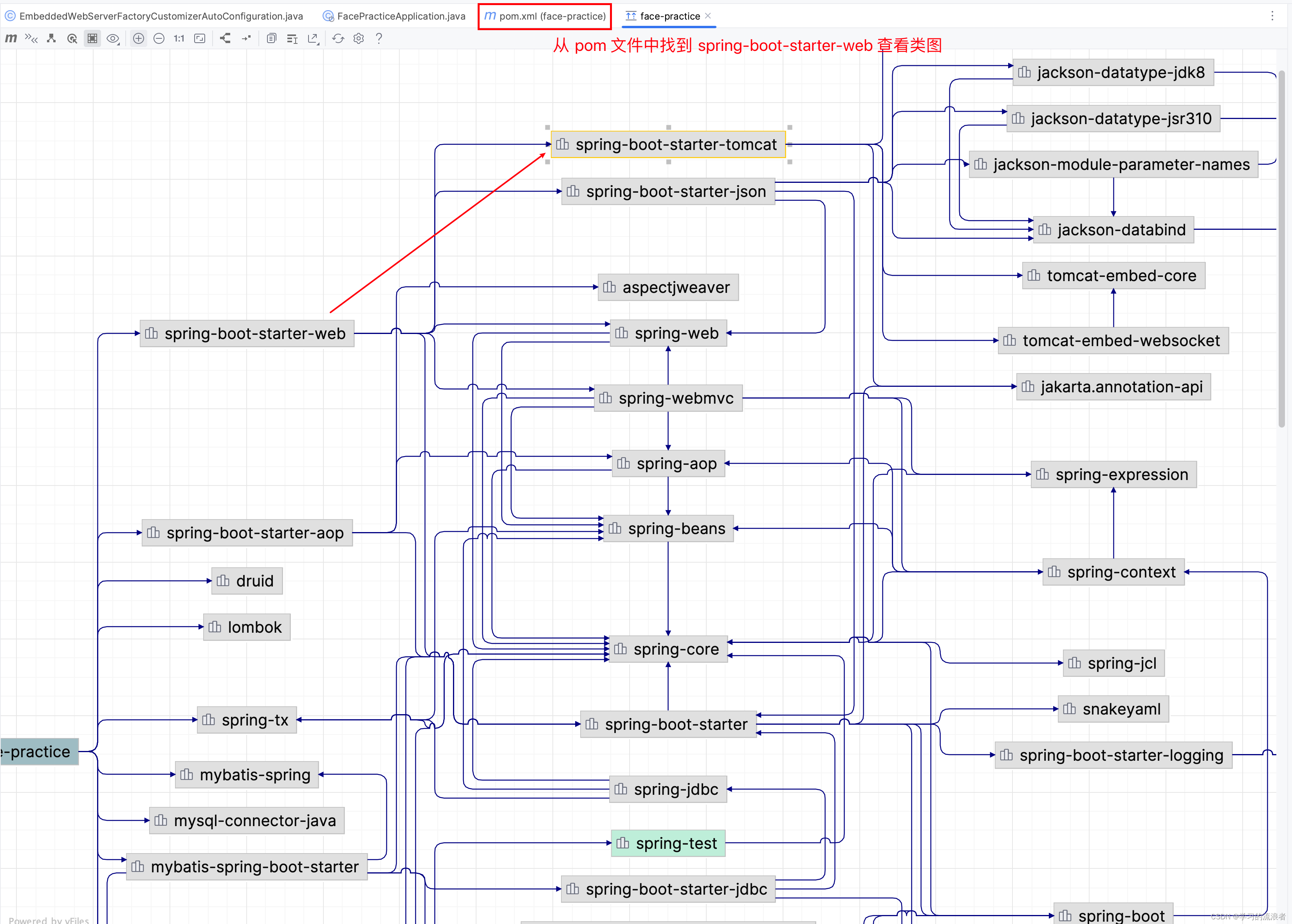Click the fit content icon
Screen dimensions: 1292x924
coord(200,39)
